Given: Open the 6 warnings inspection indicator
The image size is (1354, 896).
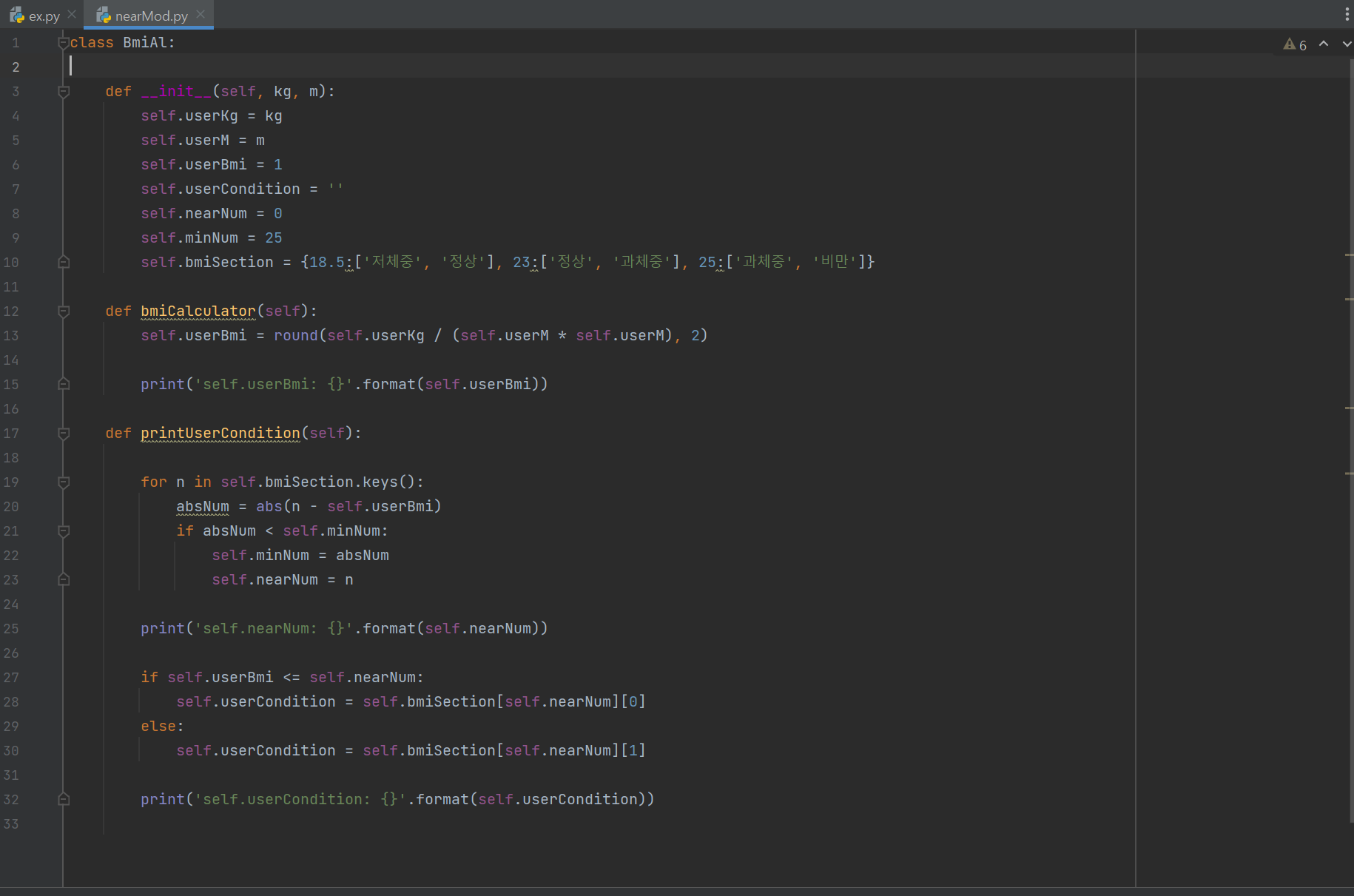Looking at the screenshot, I should (x=1295, y=44).
